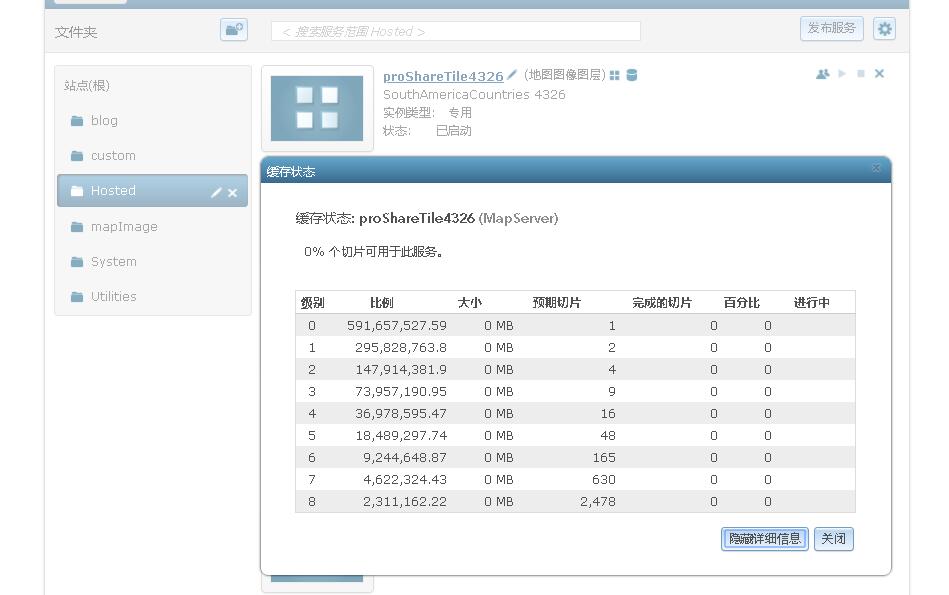Viewport: 949px width, 595px height.
Task: Click the 关闭 button
Action: [833, 539]
